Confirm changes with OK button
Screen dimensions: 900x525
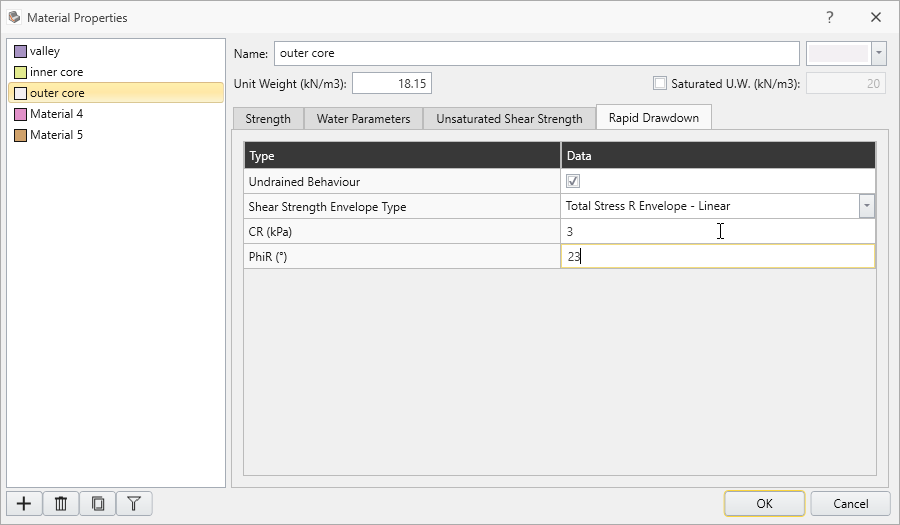[x=765, y=504]
